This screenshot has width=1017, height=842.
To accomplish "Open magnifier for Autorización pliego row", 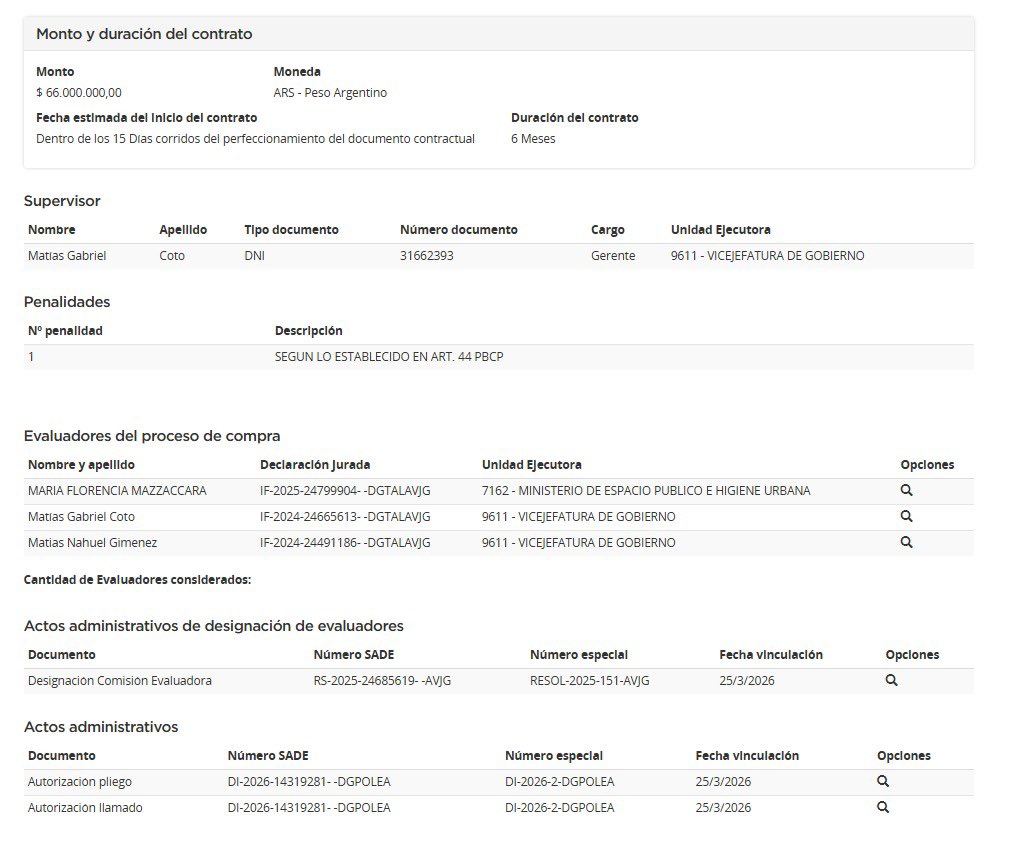I will click(883, 782).
